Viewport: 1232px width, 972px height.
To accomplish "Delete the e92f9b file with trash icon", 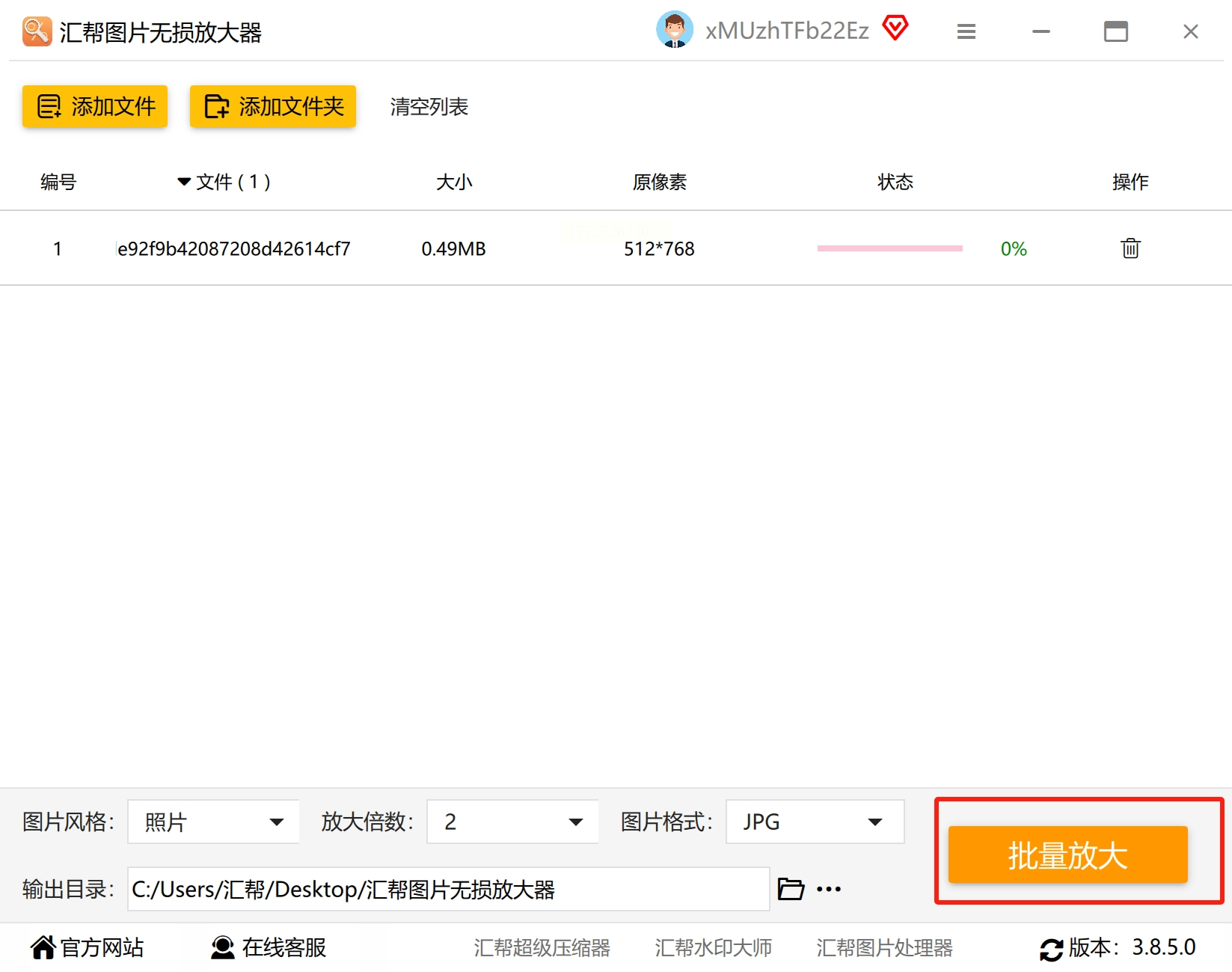I will tap(1130, 248).
